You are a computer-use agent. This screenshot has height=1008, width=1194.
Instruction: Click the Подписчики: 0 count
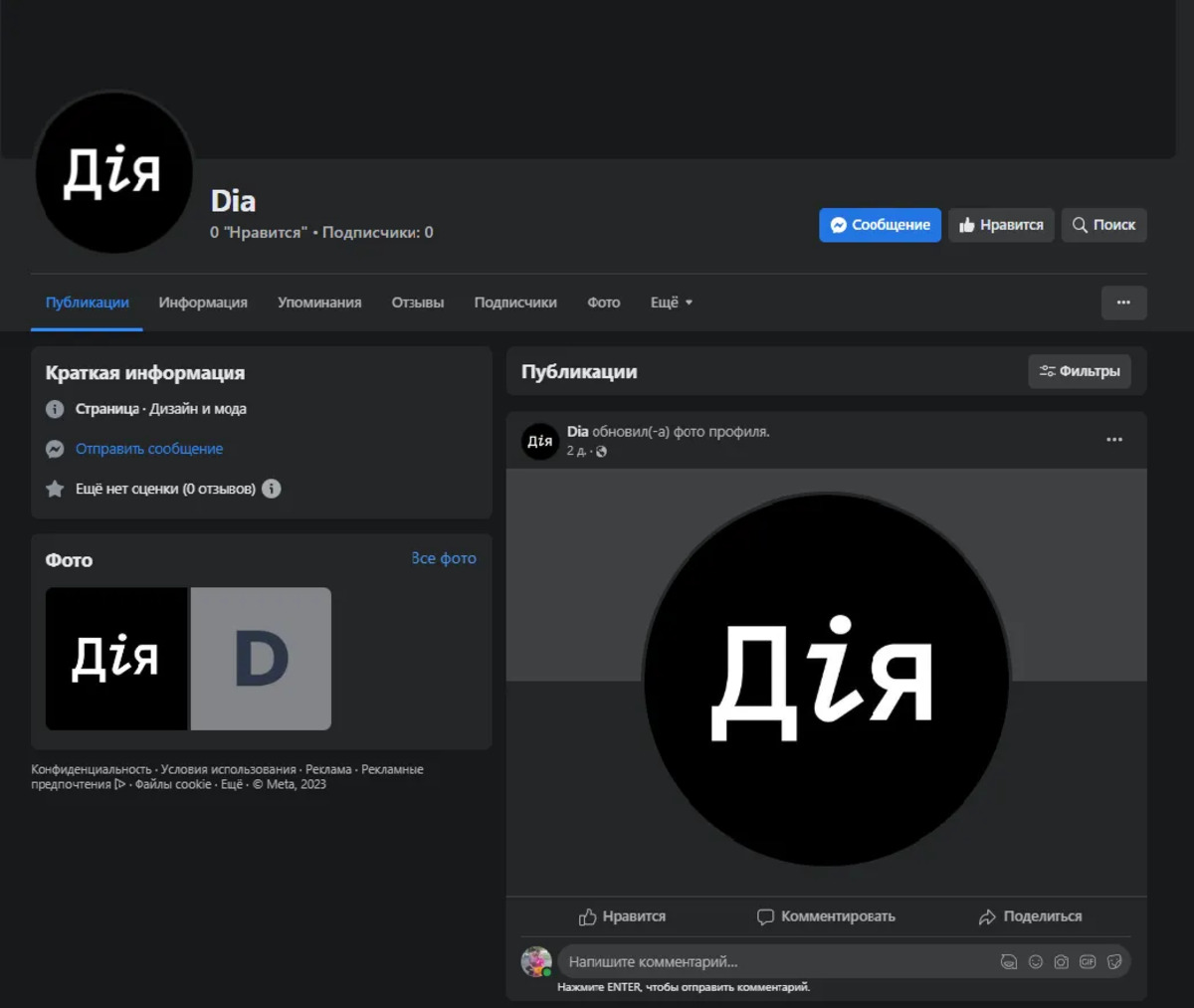[x=377, y=233]
